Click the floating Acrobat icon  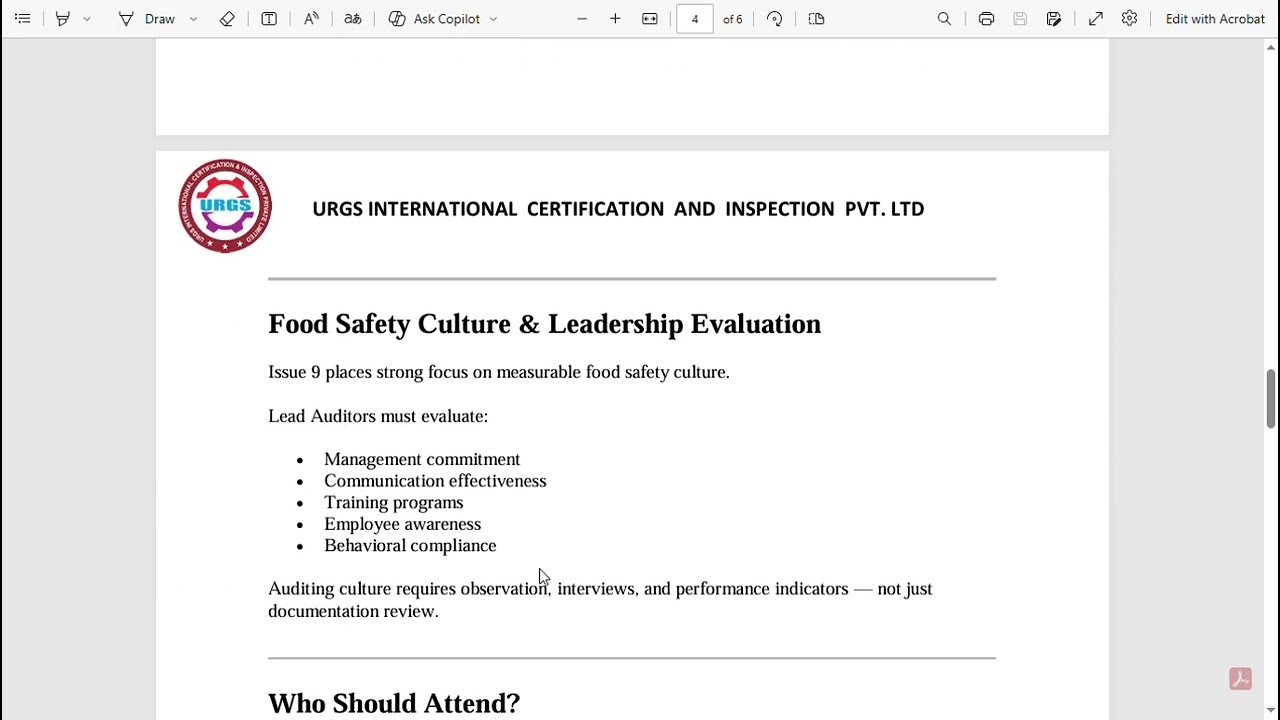point(1240,679)
